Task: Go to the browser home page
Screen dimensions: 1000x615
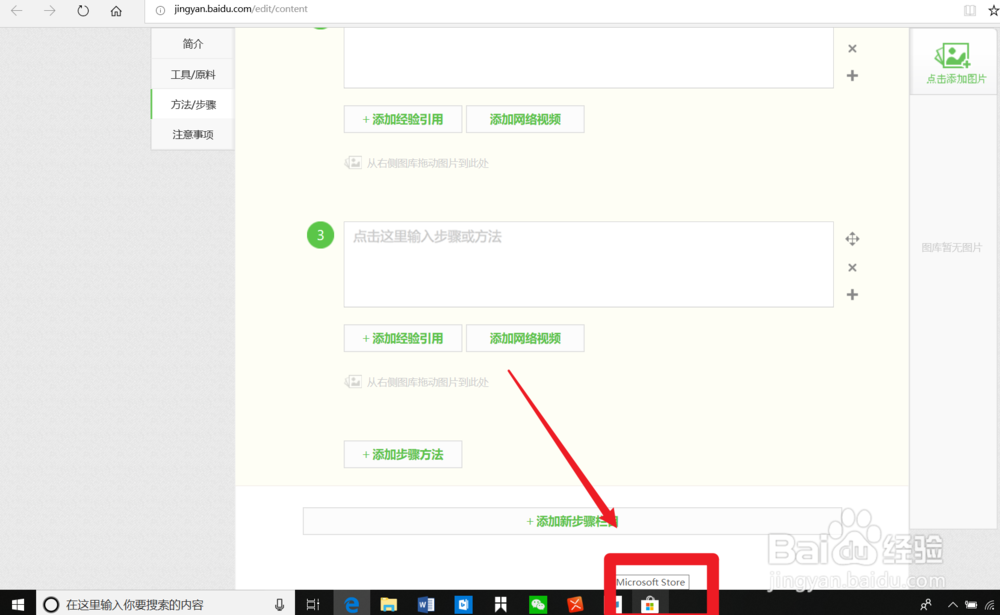Action: point(116,10)
